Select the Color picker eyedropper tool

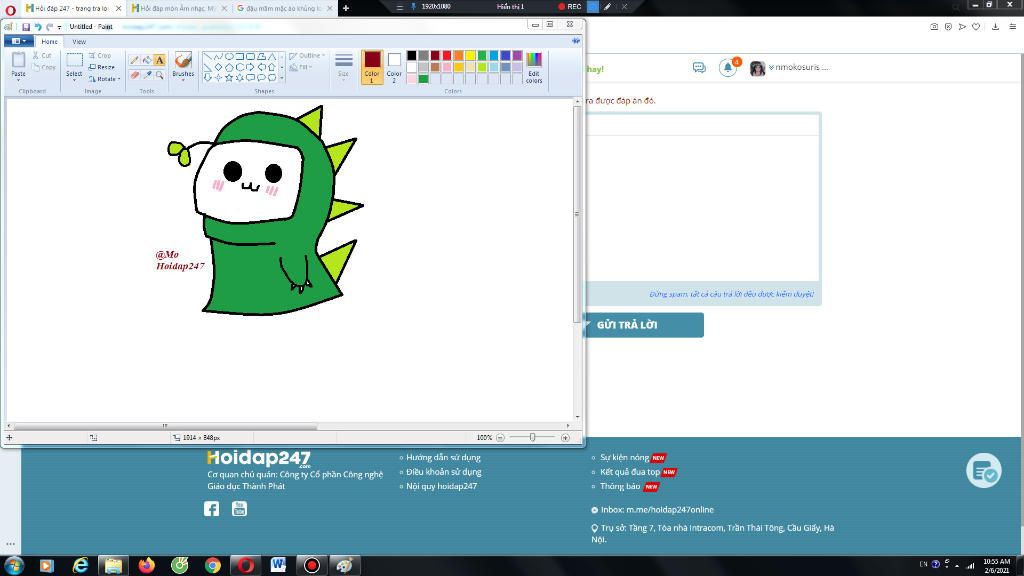coord(147,75)
